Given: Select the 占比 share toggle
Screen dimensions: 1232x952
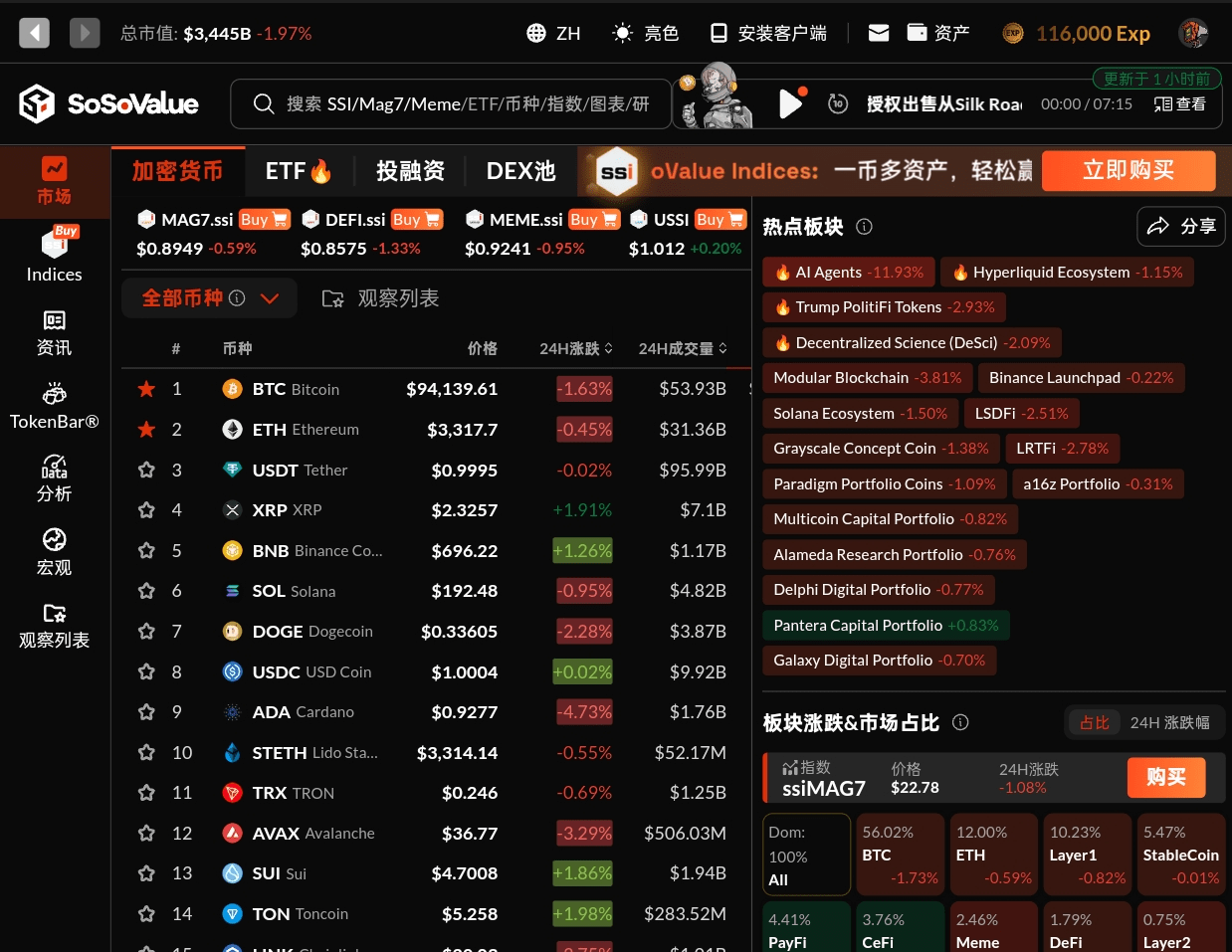Looking at the screenshot, I should [x=1095, y=722].
